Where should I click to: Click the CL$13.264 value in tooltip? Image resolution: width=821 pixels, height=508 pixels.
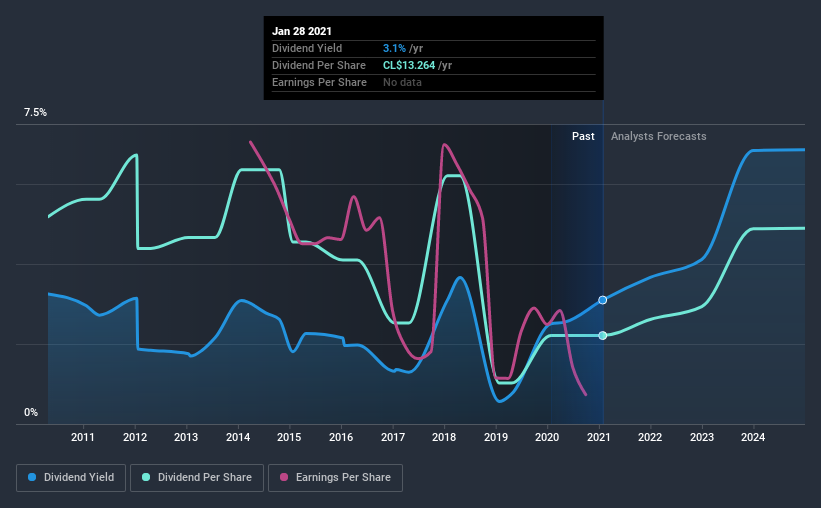[x=409, y=65]
